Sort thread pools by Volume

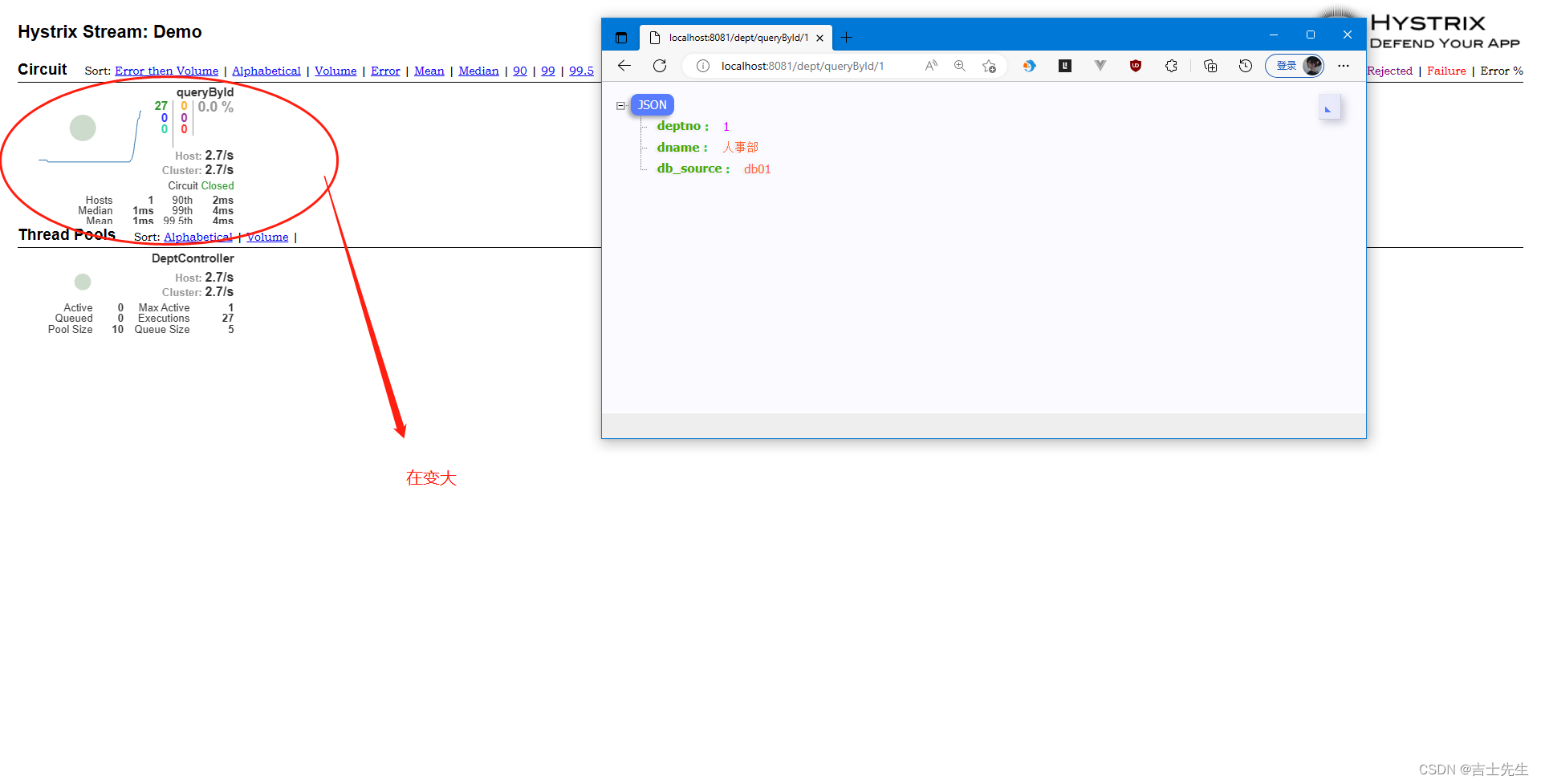coord(267,237)
